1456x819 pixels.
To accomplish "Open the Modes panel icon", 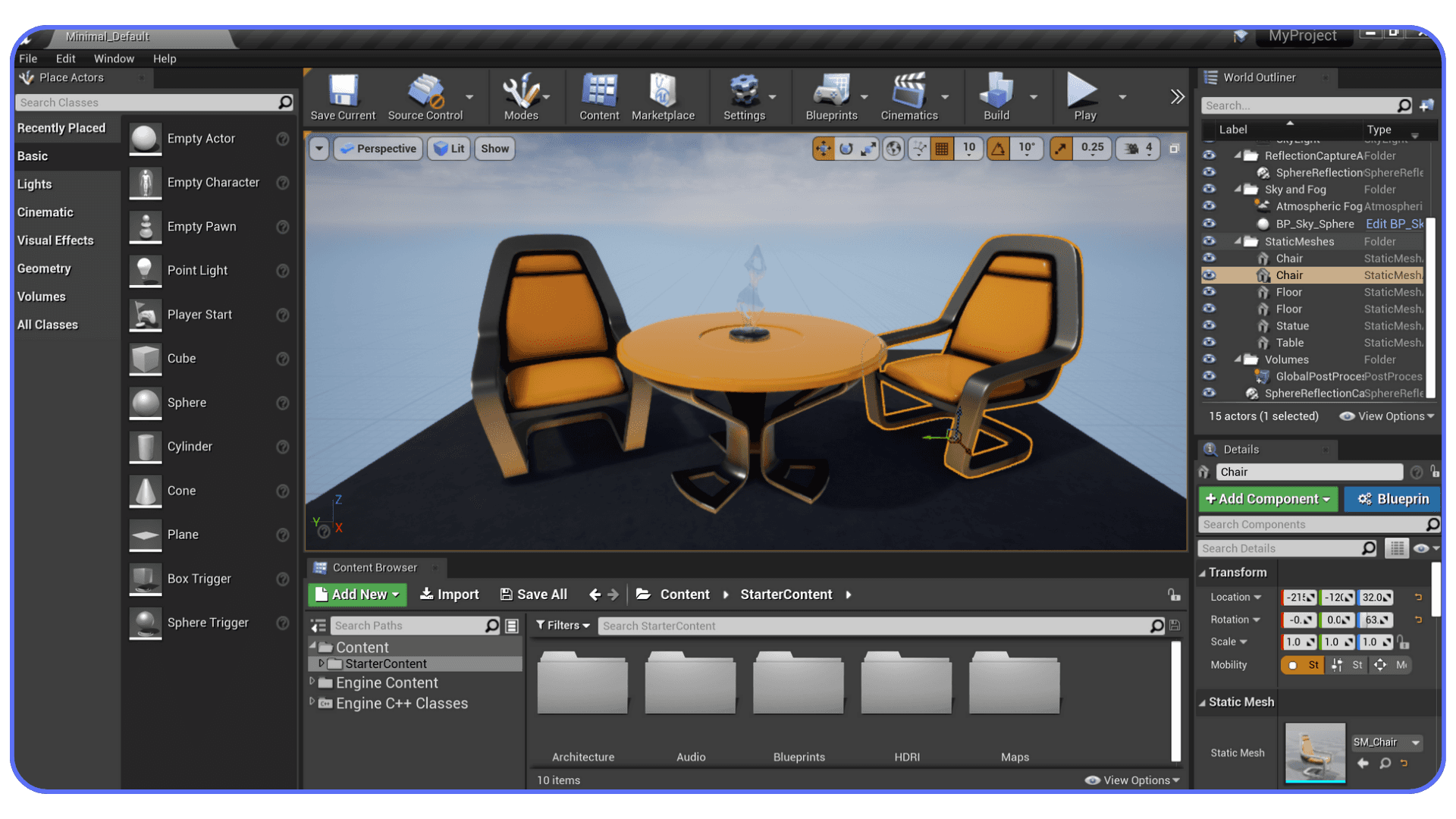I will pyautogui.click(x=520, y=91).
